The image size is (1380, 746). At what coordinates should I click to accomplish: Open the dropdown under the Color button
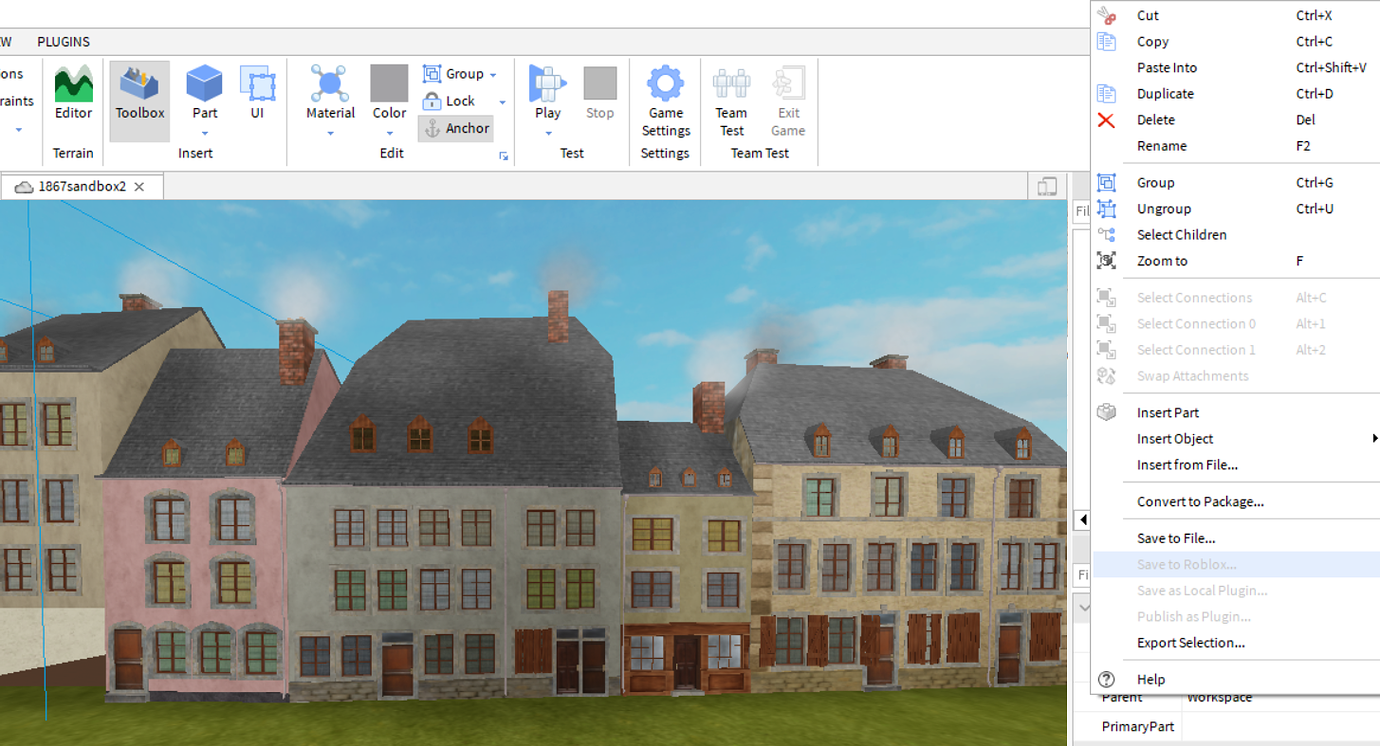click(389, 133)
